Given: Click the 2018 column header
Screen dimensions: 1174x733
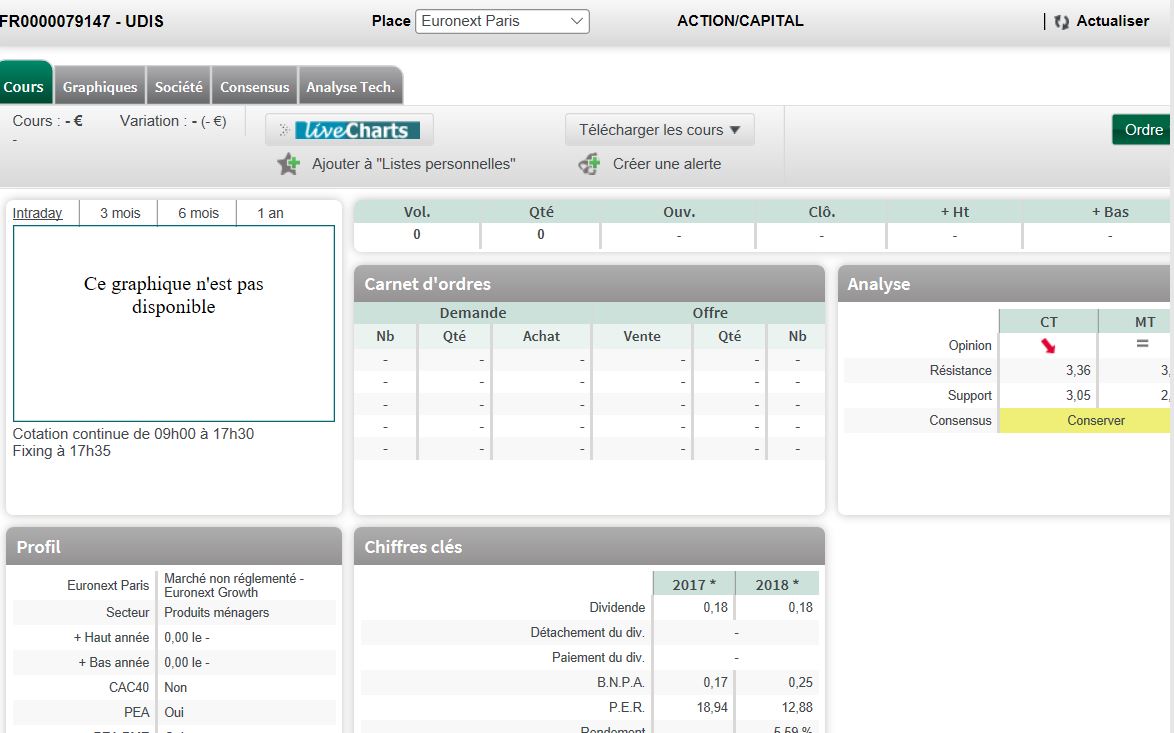Looking at the screenshot, I should [x=777, y=585].
